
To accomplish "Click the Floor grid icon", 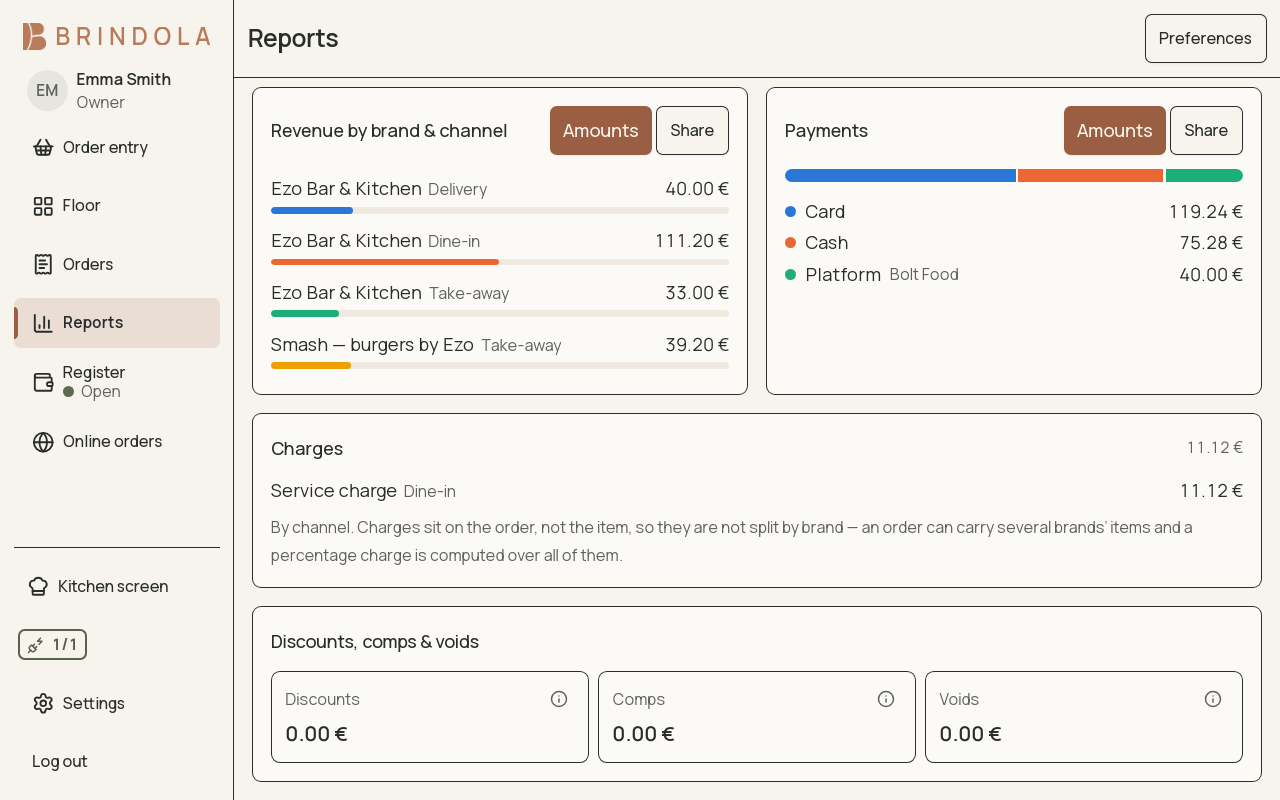I will [43, 206].
